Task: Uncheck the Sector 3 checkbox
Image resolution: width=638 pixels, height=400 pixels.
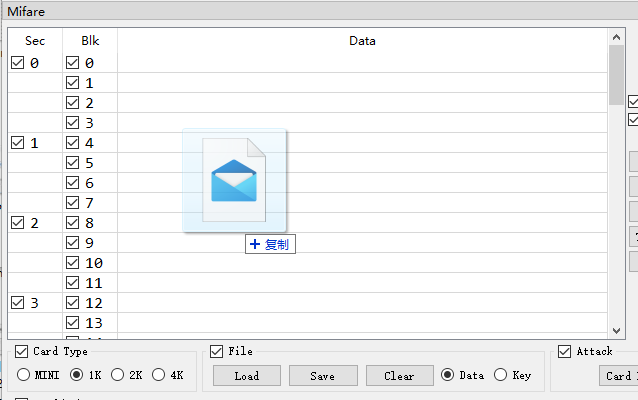Action: pos(17,302)
